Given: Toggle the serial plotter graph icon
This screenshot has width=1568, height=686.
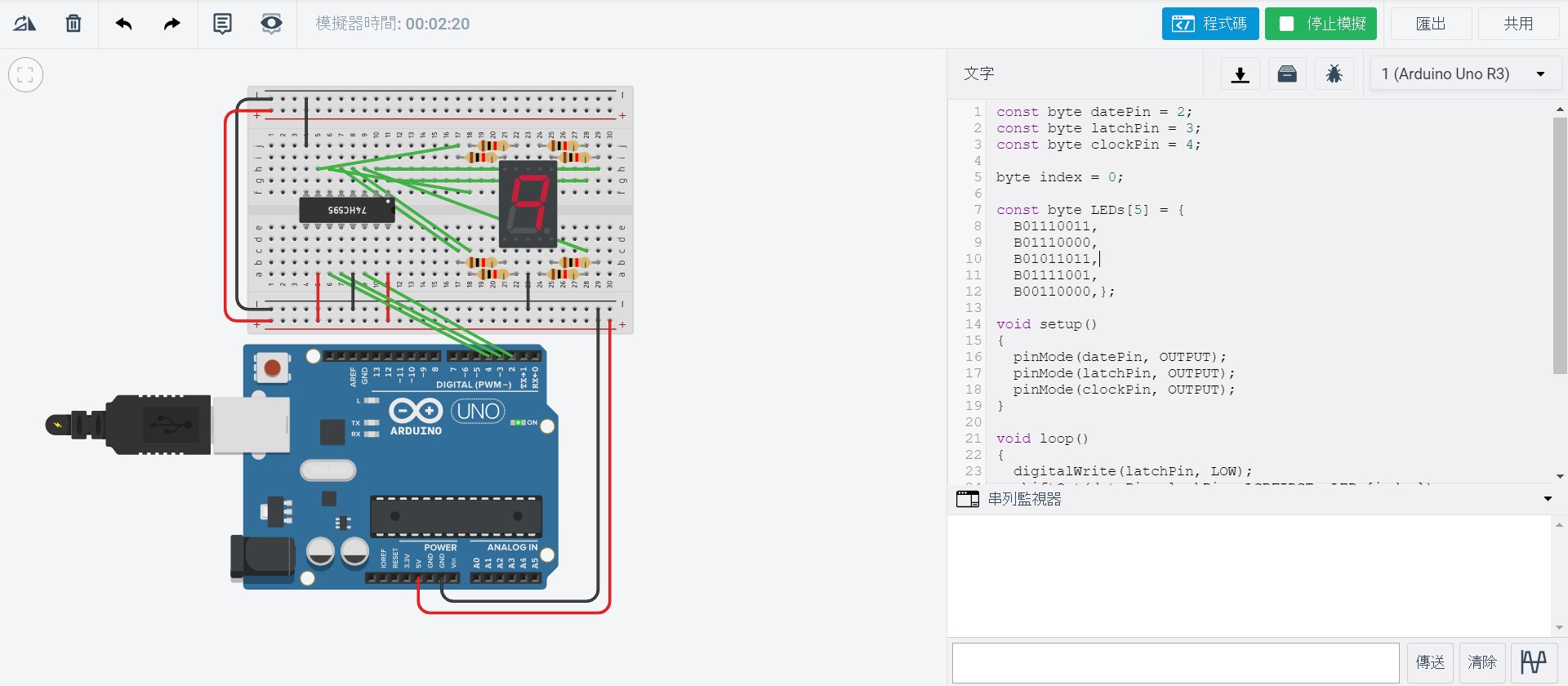Looking at the screenshot, I should coord(1534,662).
